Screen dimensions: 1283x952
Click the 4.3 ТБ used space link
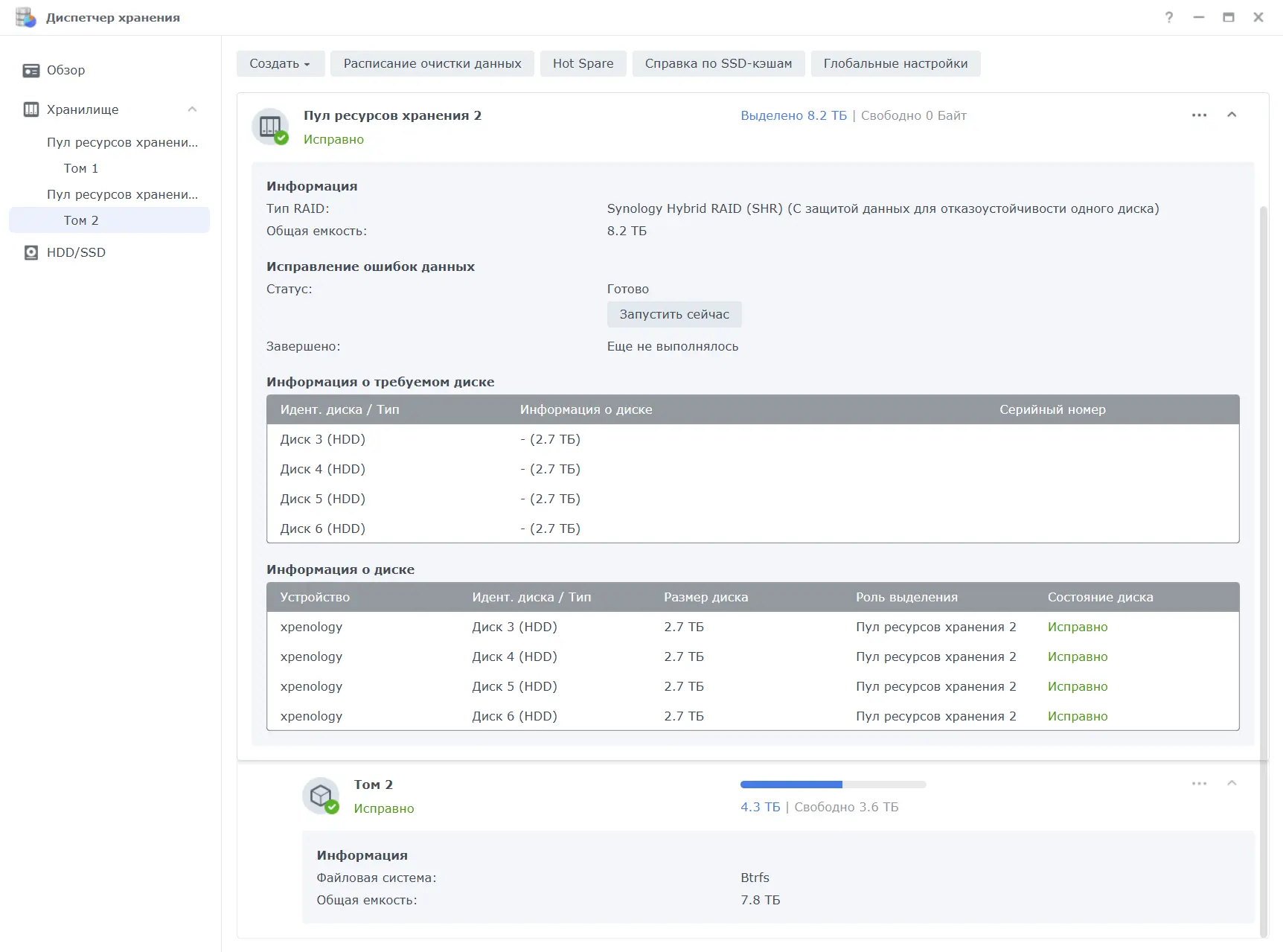pos(761,807)
